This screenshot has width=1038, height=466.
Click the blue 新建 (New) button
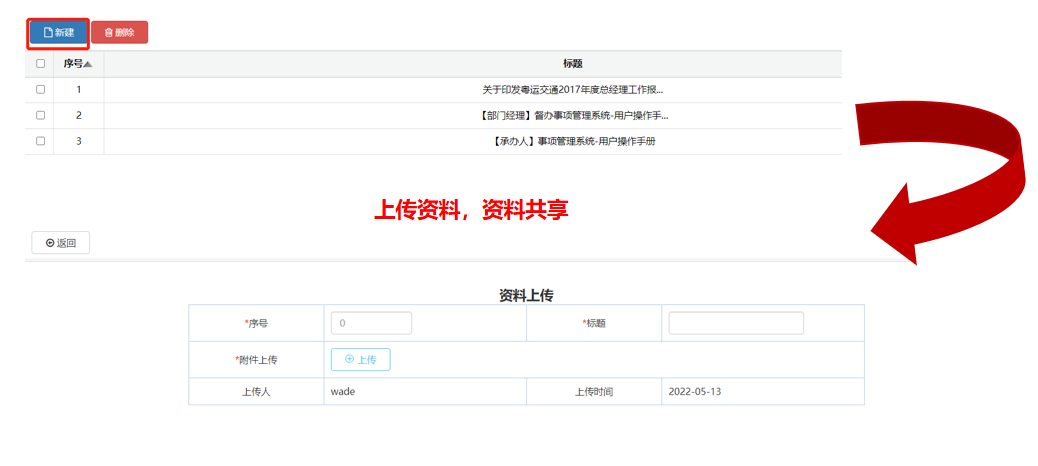click(x=58, y=33)
